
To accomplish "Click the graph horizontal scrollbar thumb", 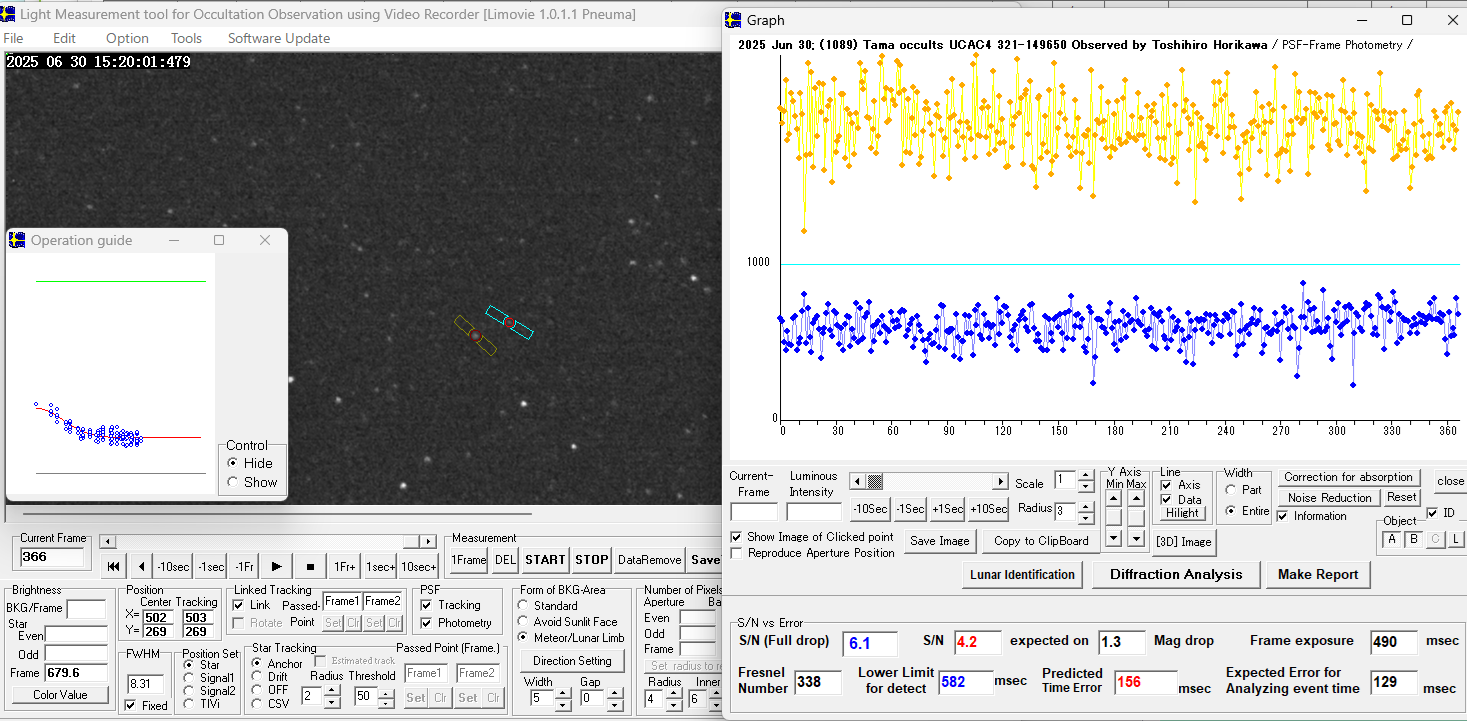I will tap(875, 482).
